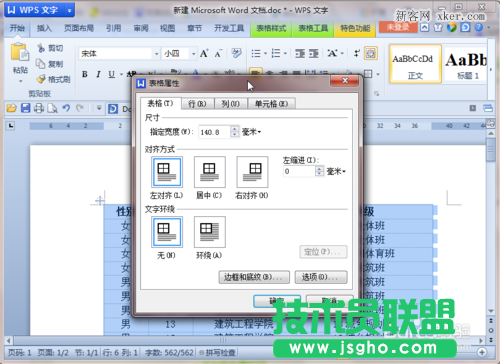This screenshot has width=500, height=364.
Task: Expand the bullet list dropdown arrow
Action: click(x=265, y=53)
